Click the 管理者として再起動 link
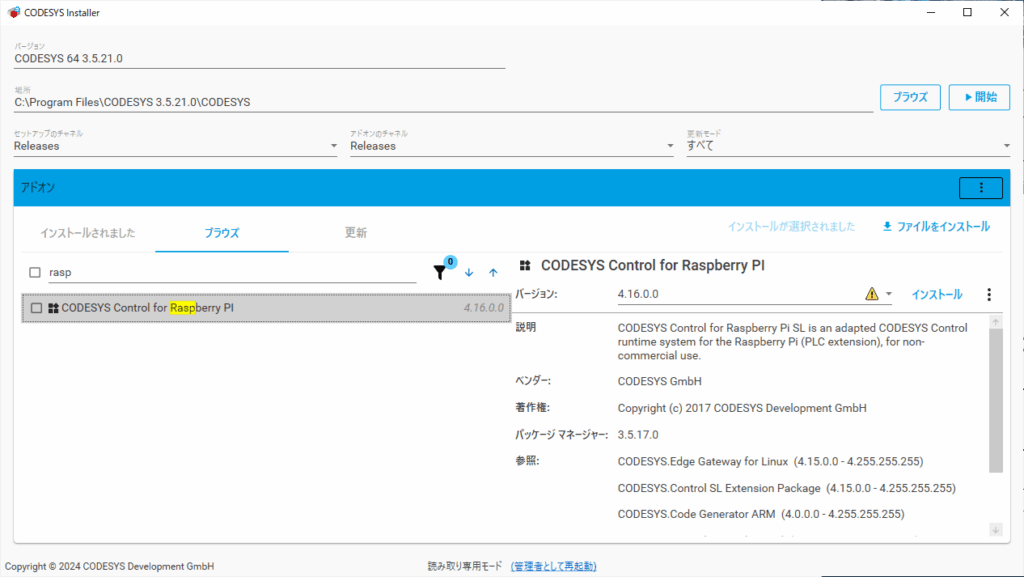 tap(554, 567)
